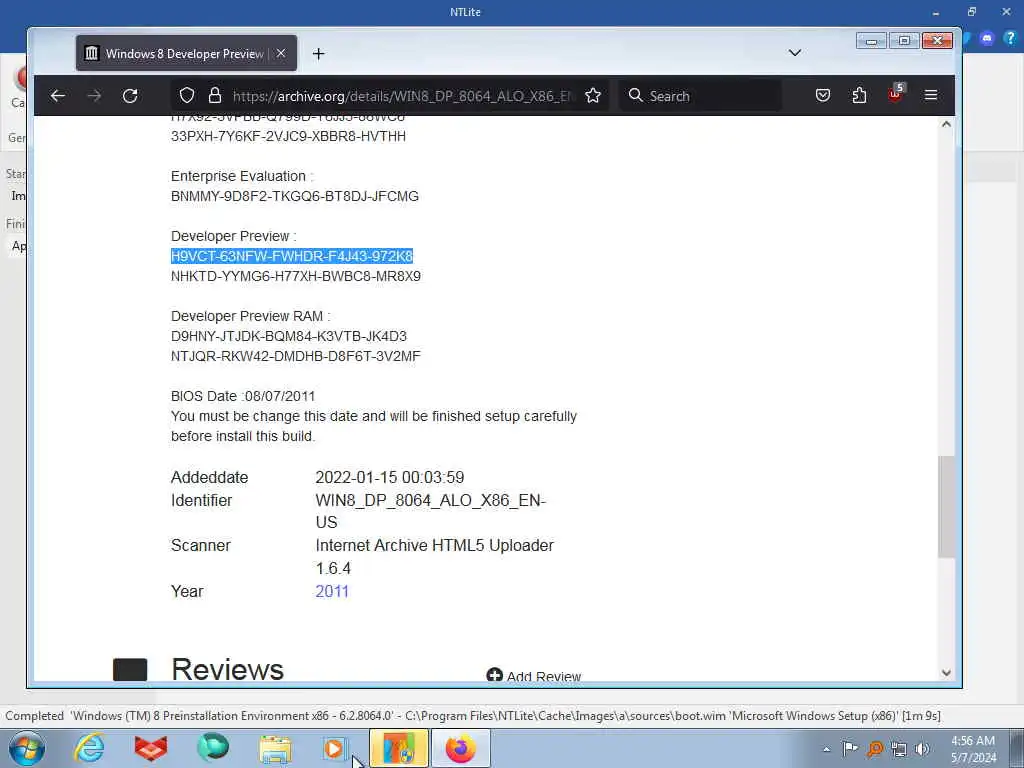Click the Identifier value WIN8_DP_8064_ALO_X86_EN-US
Screen dimensions: 1024x768
pyautogui.click(x=430, y=511)
